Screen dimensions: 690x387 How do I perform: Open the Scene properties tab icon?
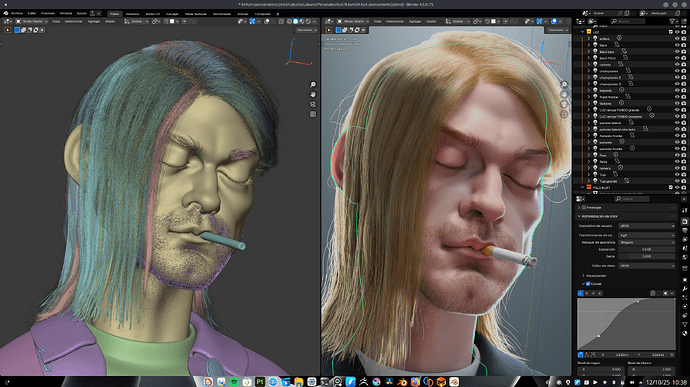point(685,248)
